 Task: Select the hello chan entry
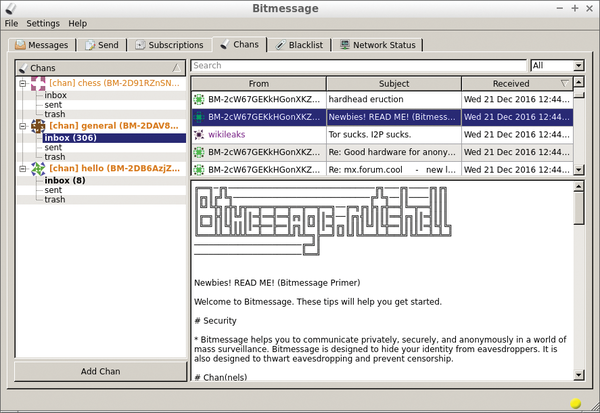[114, 168]
